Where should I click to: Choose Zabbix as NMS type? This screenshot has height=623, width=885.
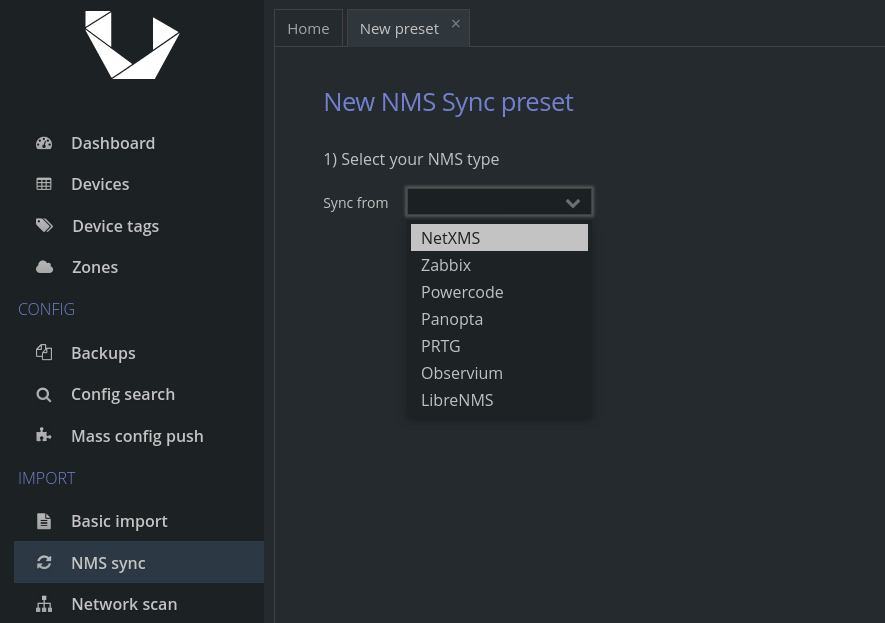click(x=499, y=265)
